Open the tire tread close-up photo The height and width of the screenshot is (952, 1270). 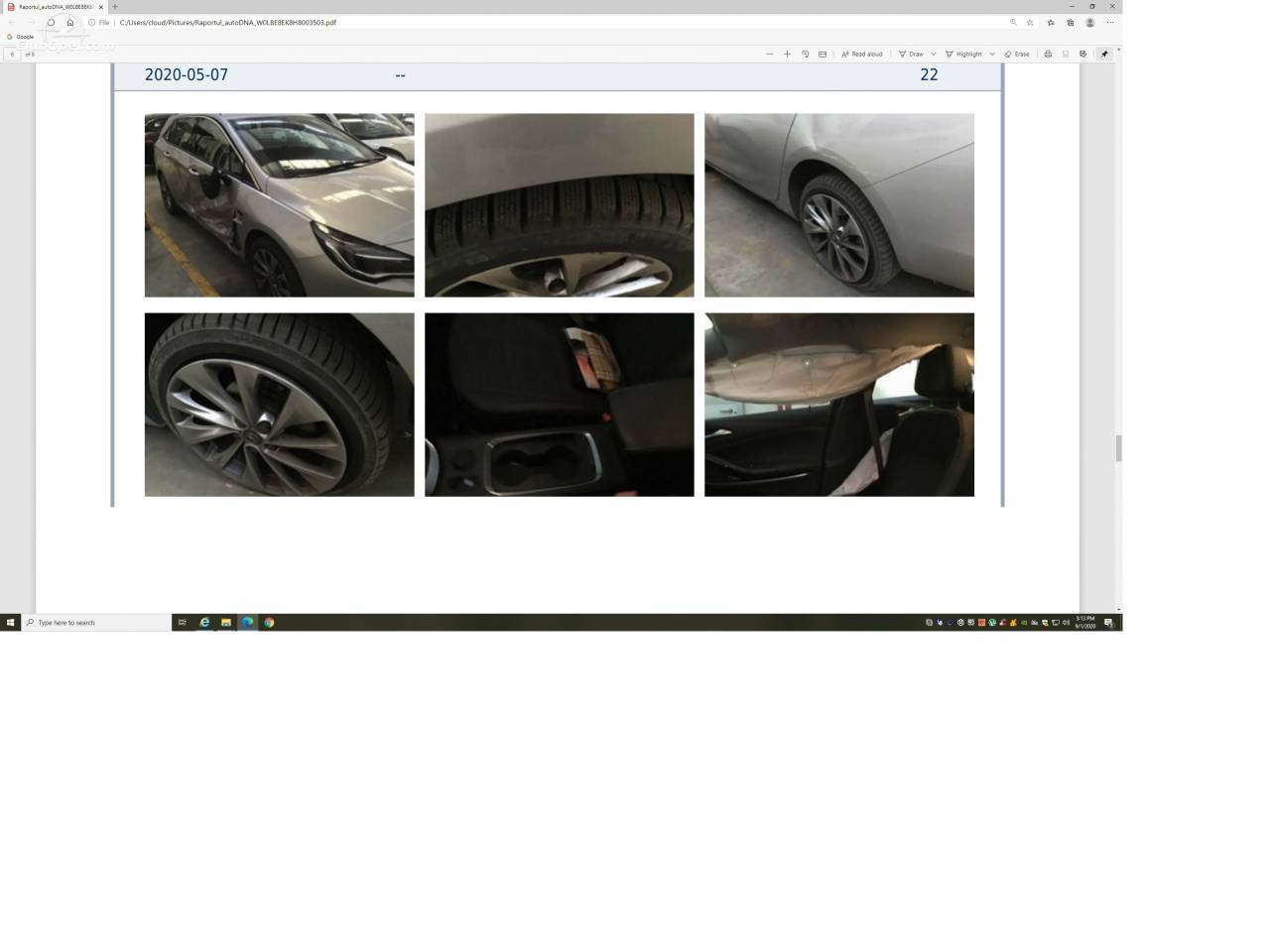[x=560, y=205]
